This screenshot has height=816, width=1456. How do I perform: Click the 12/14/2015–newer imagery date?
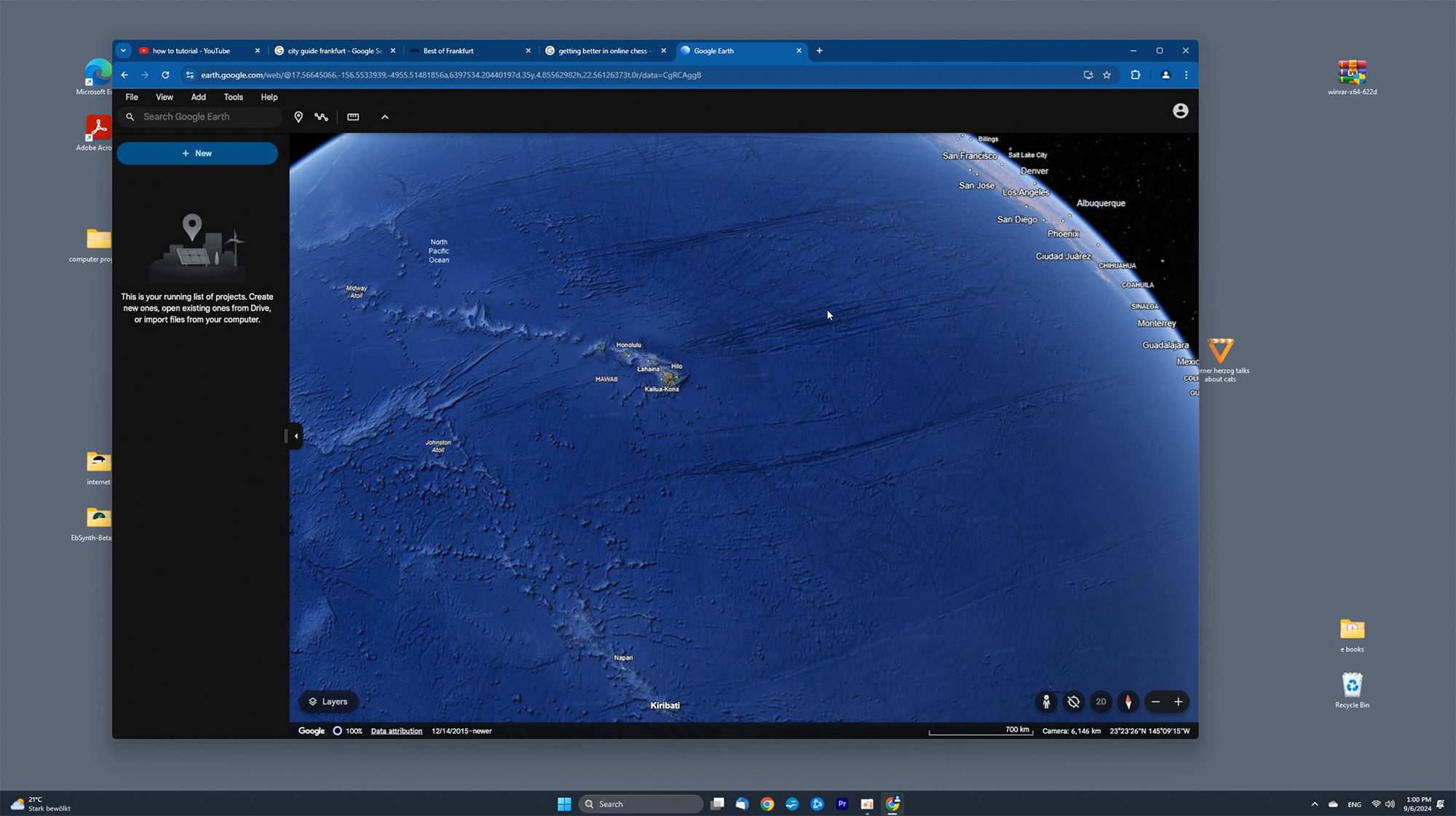(x=462, y=731)
